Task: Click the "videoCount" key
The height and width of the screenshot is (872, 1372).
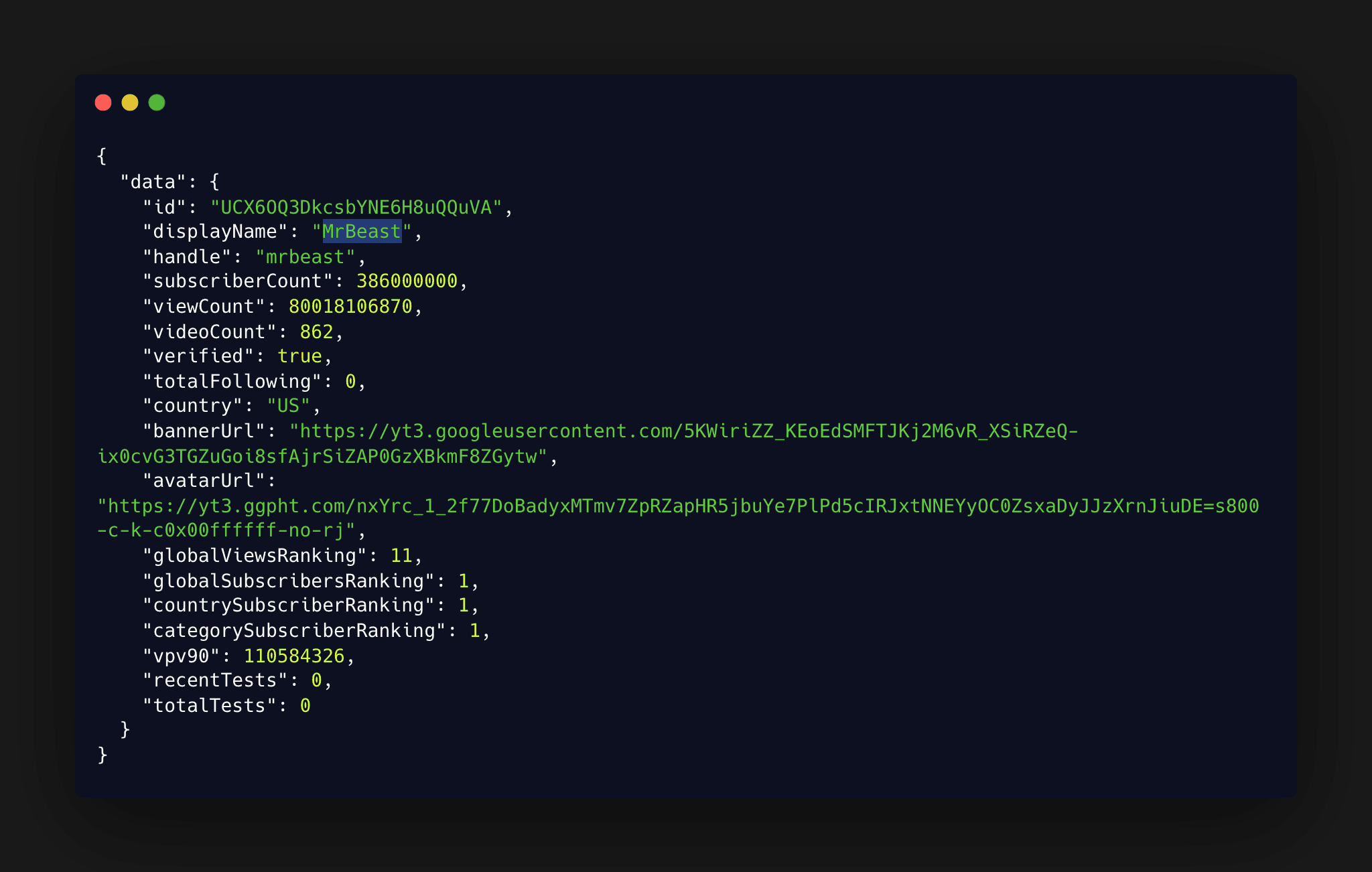Action: coord(210,332)
